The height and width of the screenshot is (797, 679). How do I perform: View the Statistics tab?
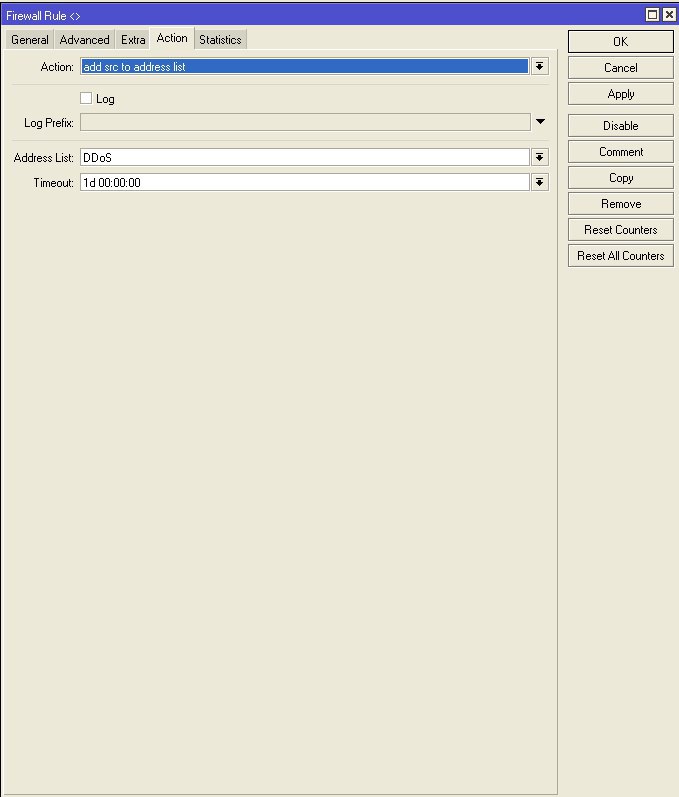(220, 40)
